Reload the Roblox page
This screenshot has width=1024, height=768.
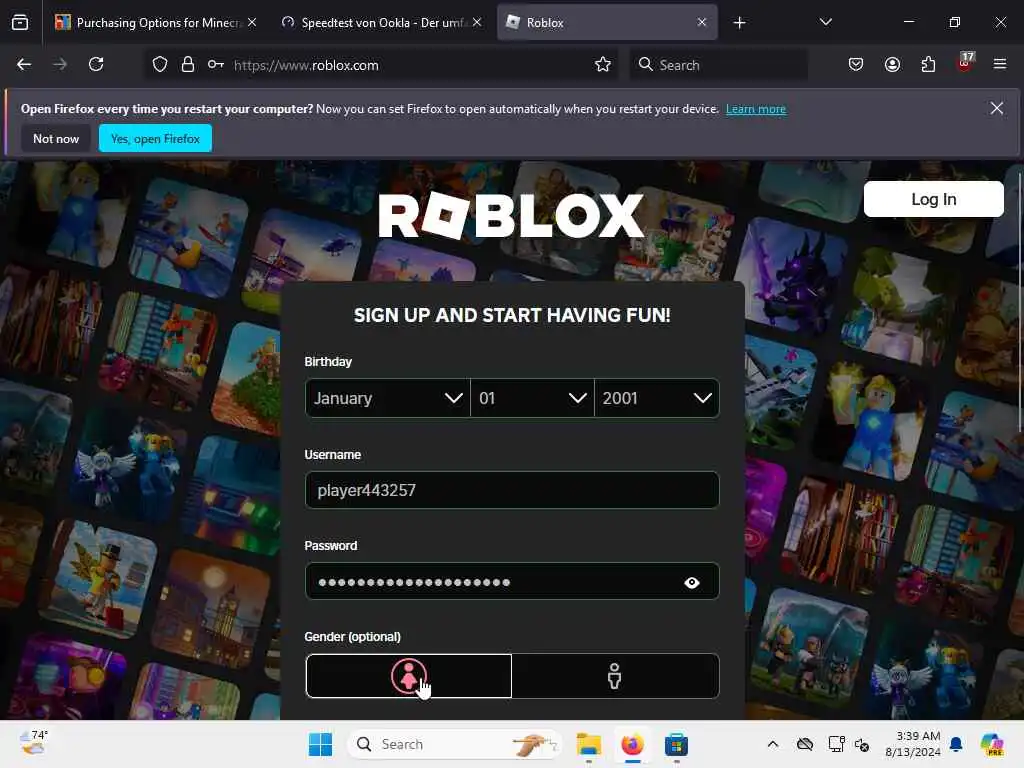click(96, 64)
